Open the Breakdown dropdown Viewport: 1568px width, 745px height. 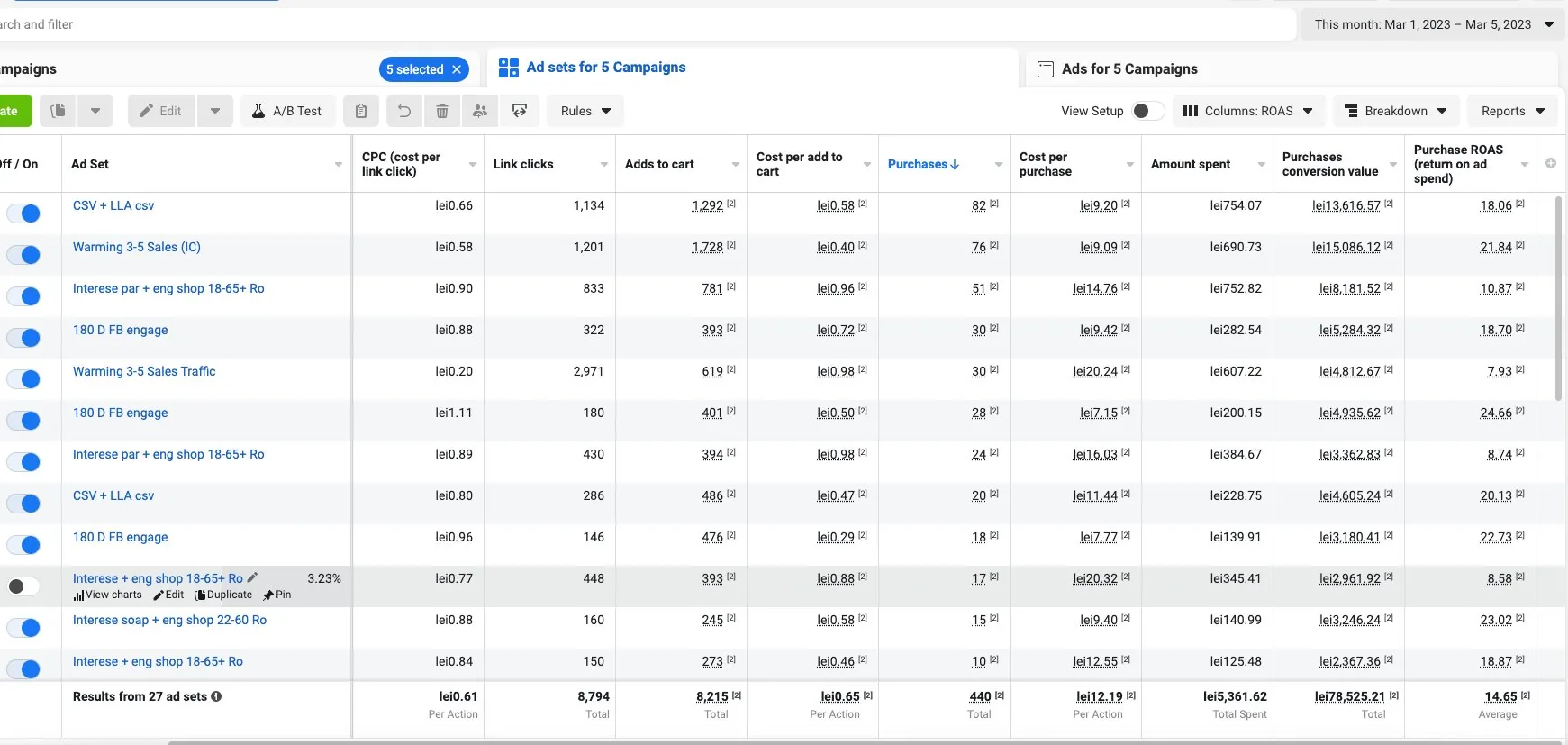(x=1396, y=111)
